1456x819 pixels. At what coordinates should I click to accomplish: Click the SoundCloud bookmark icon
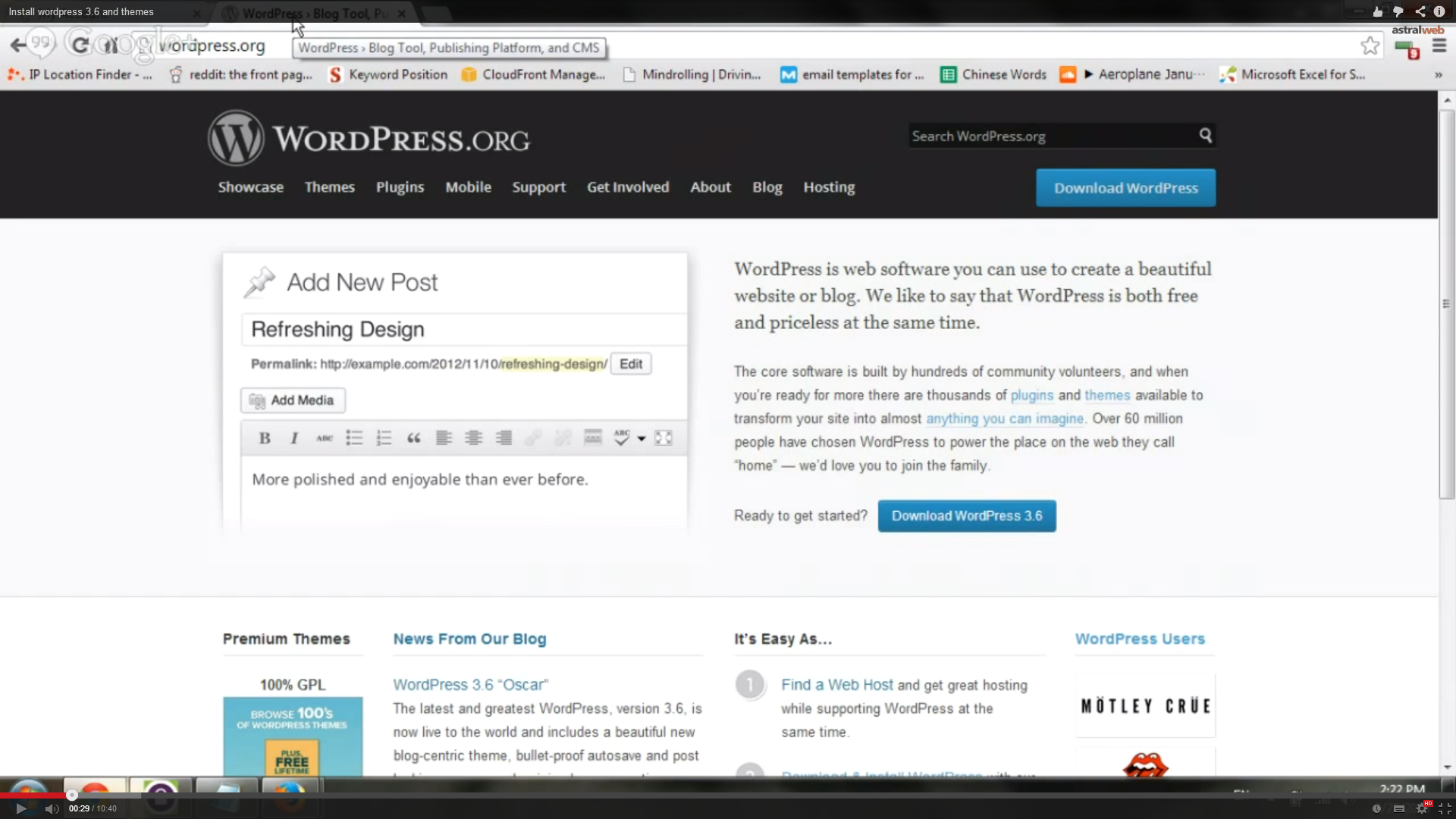1068,74
